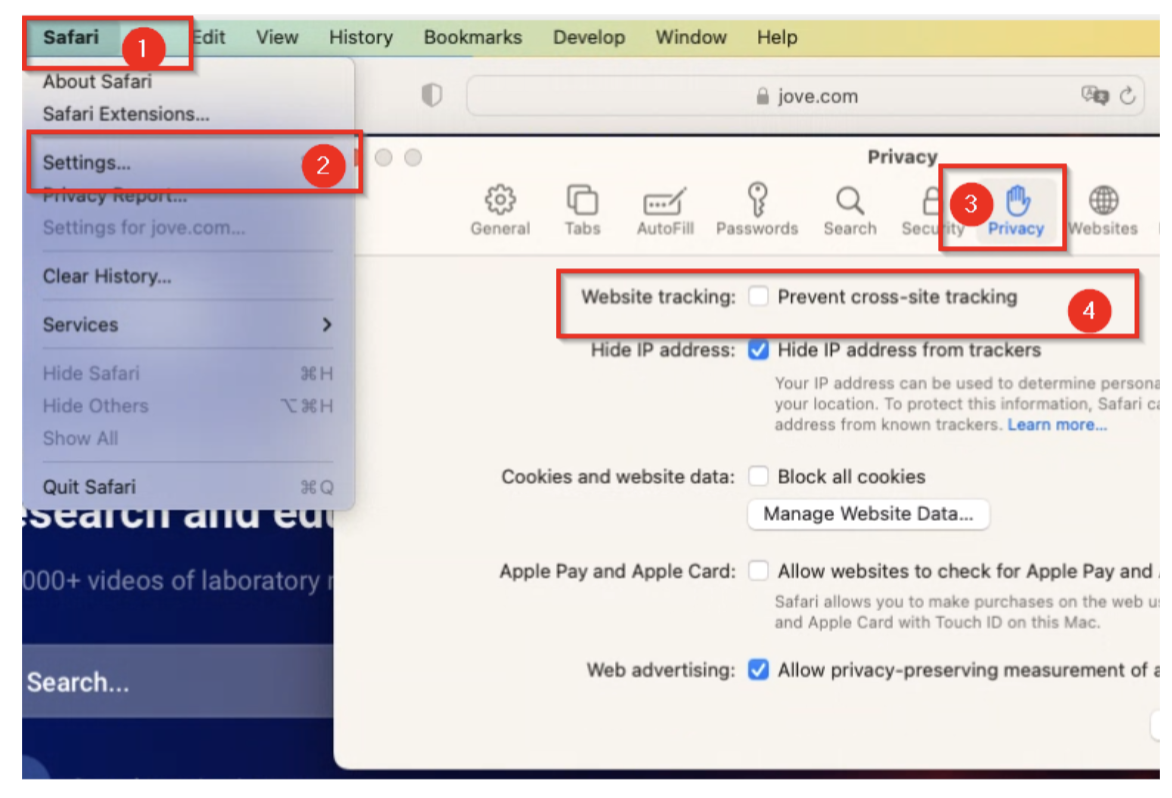Uncheck Hide IP address from trackers
Screen dimensions: 1172x798
[x=758, y=350]
